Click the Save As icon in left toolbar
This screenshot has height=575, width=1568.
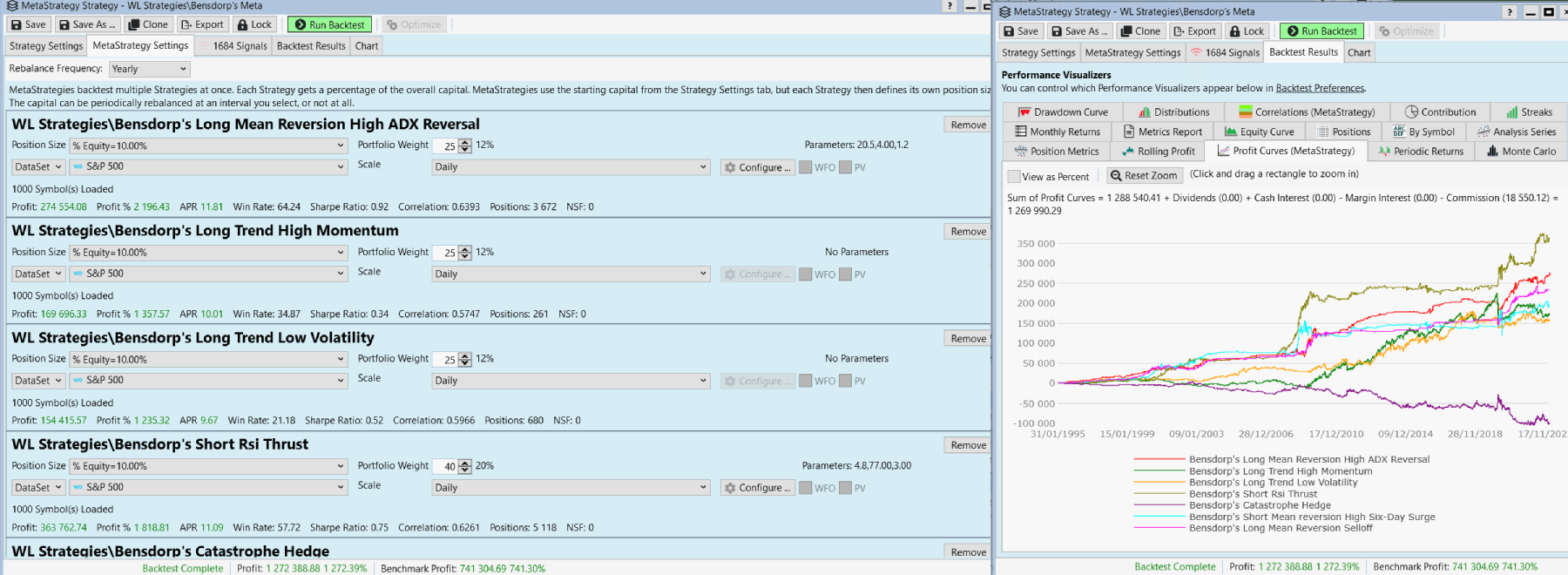pyautogui.click(x=65, y=24)
